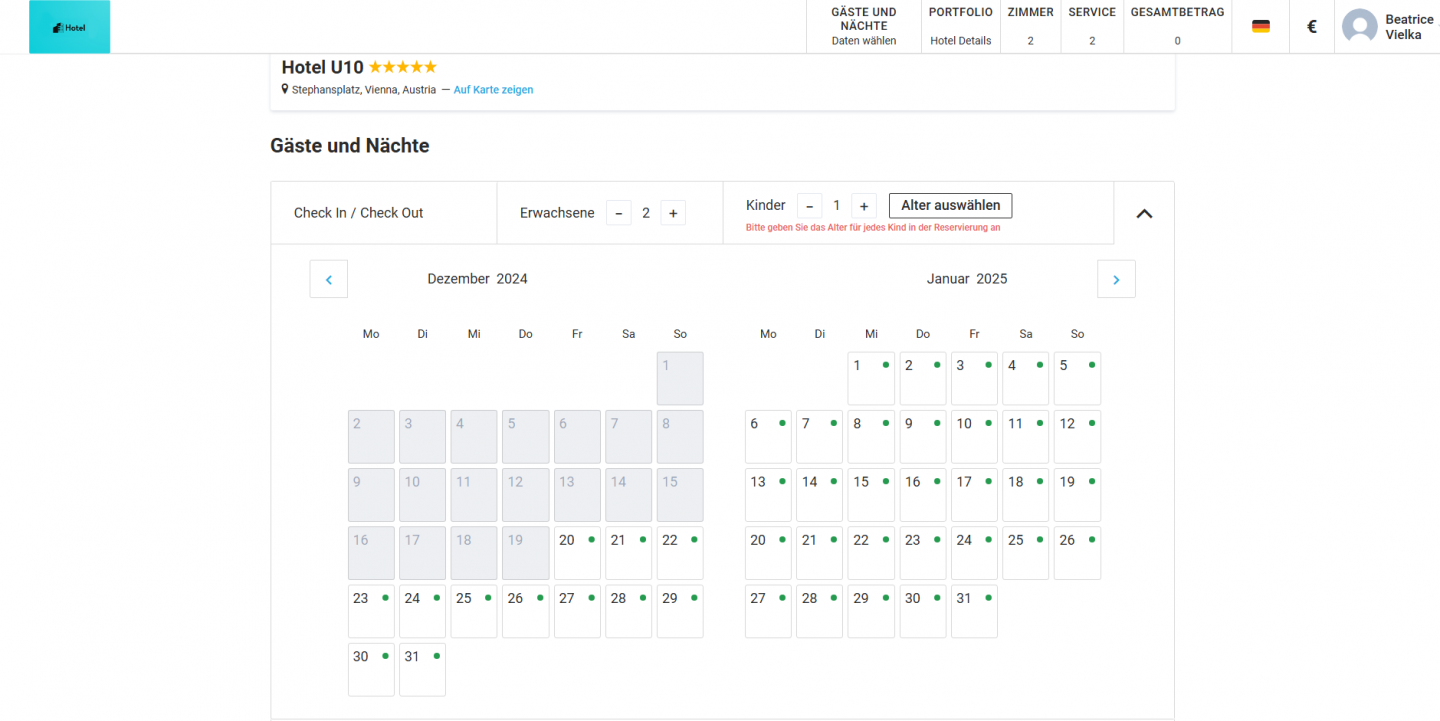Select 18 January 2025

[x=1026, y=495]
